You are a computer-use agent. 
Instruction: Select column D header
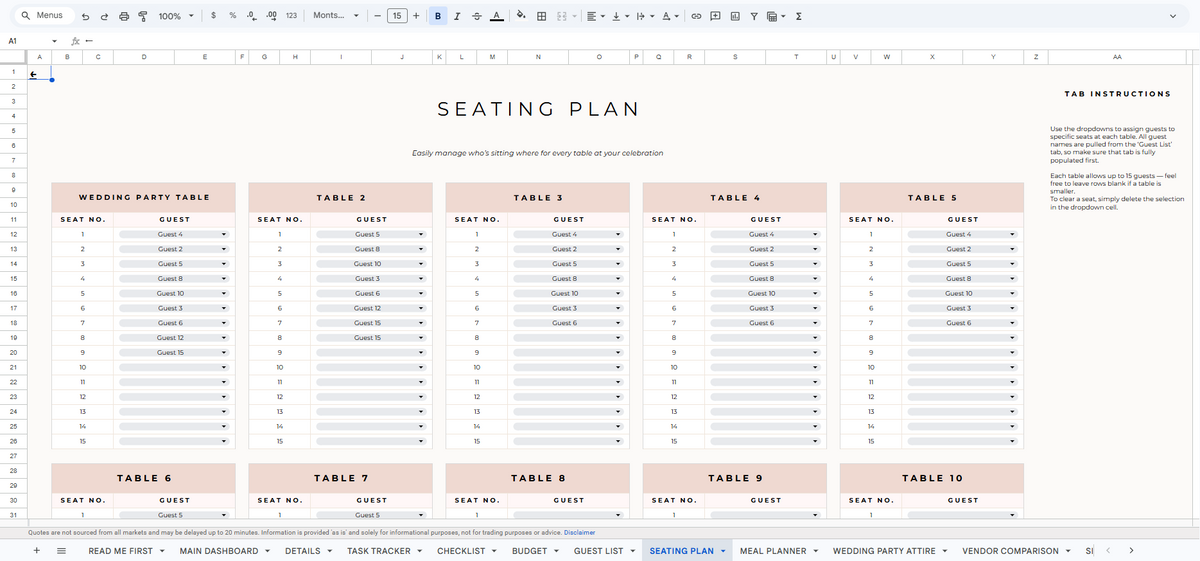[x=144, y=57]
